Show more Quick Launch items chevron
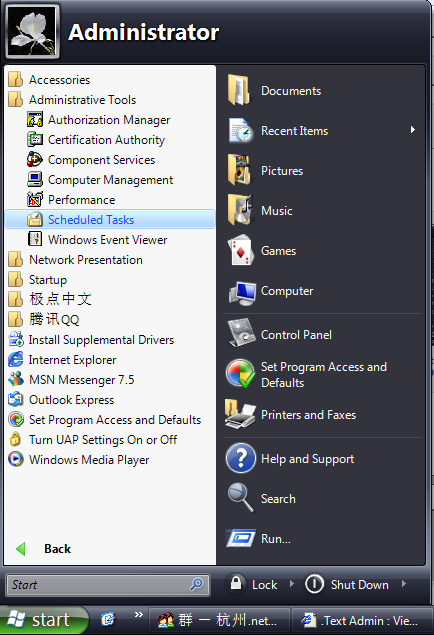Viewport: 434px width, 635px height. 138,614
